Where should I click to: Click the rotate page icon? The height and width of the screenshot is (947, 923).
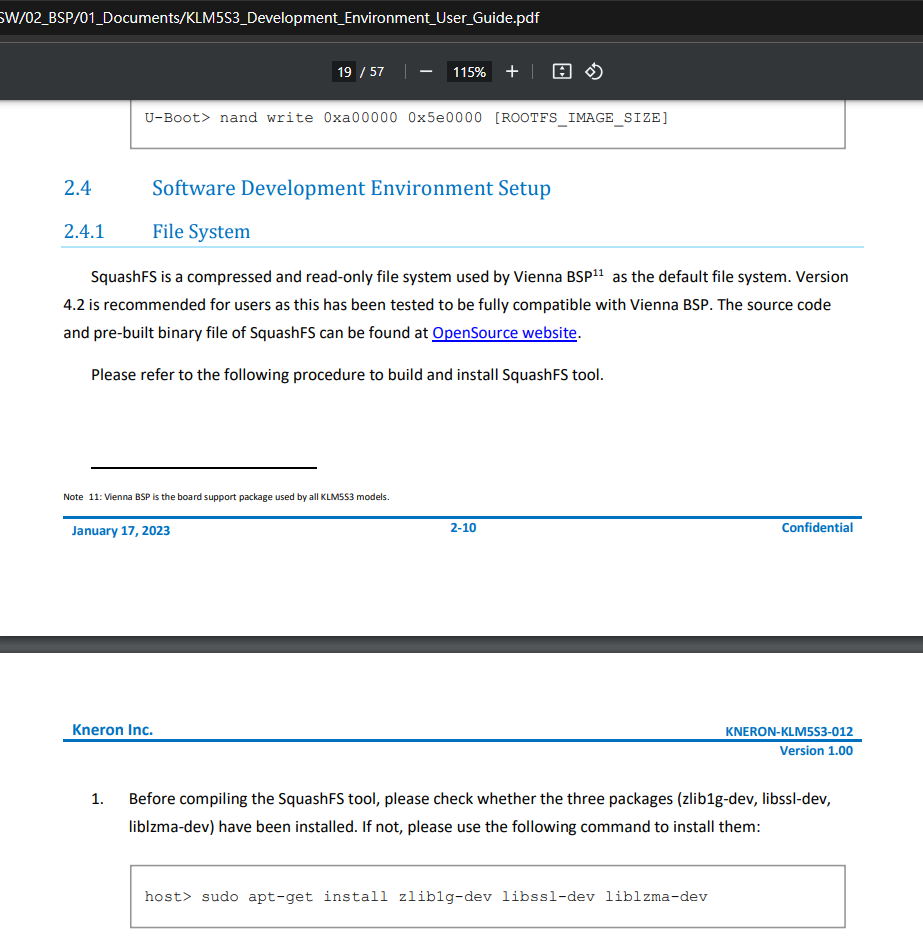pyautogui.click(x=594, y=72)
